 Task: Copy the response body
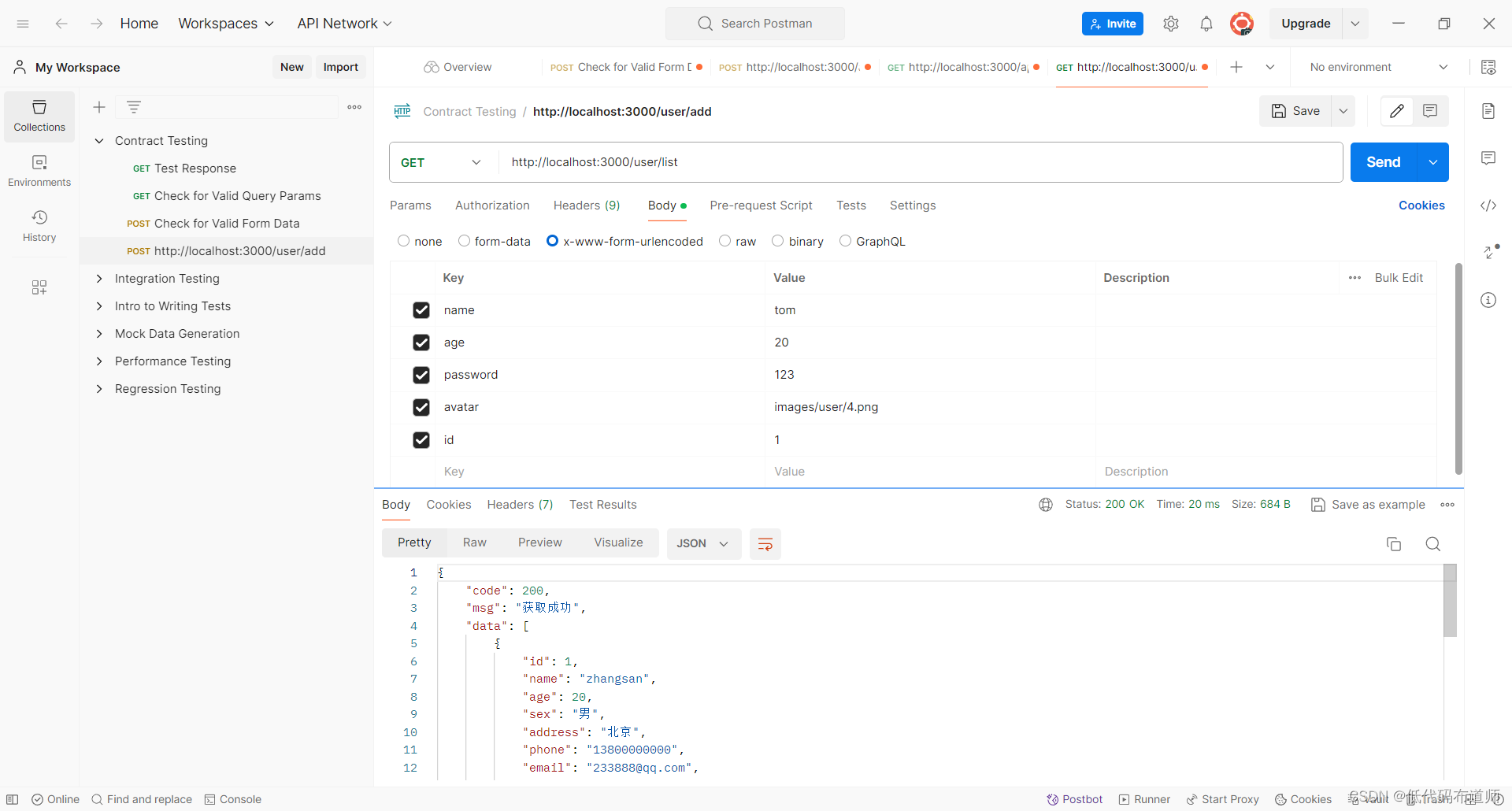(x=1394, y=544)
